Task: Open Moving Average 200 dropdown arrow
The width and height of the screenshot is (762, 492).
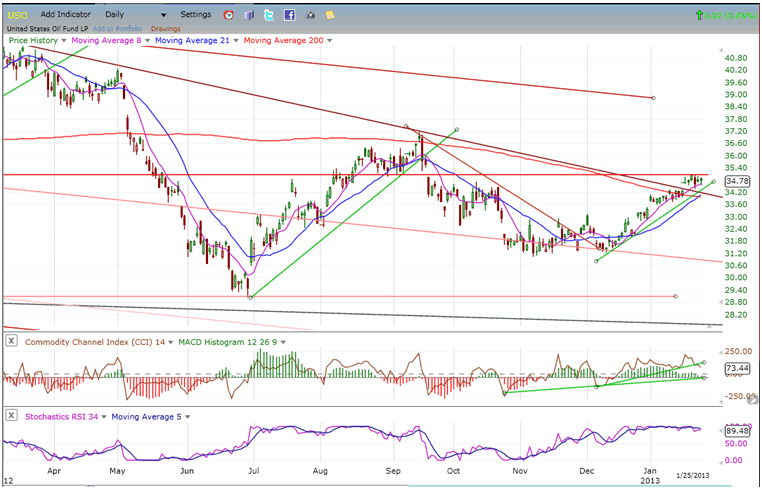Action: pyautogui.click(x=329, y=40)
